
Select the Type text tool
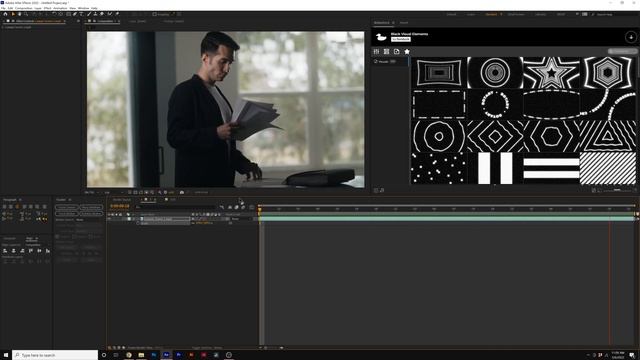click(81, 14)
